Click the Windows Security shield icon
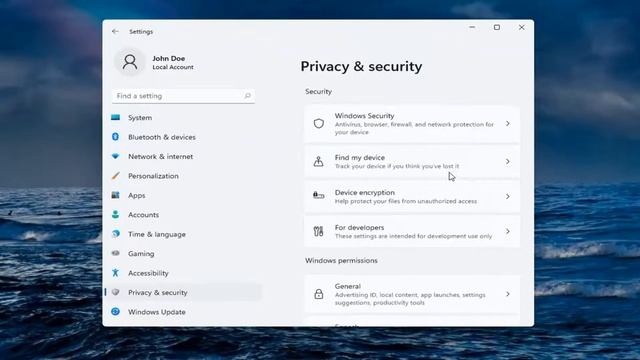 pos(319,124)
